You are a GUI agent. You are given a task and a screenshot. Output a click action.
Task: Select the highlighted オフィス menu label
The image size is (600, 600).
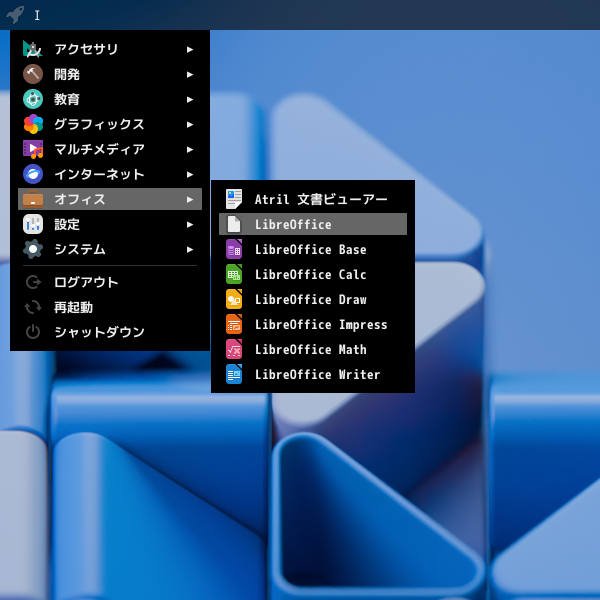coord(80,199)
